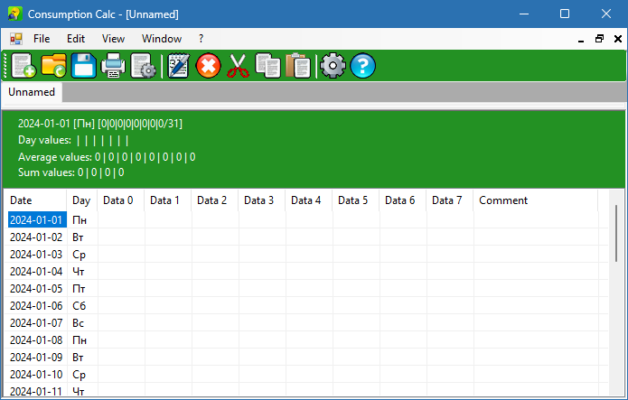Click the Data 7 column header
628x400 pixels.
coord(449,200)
